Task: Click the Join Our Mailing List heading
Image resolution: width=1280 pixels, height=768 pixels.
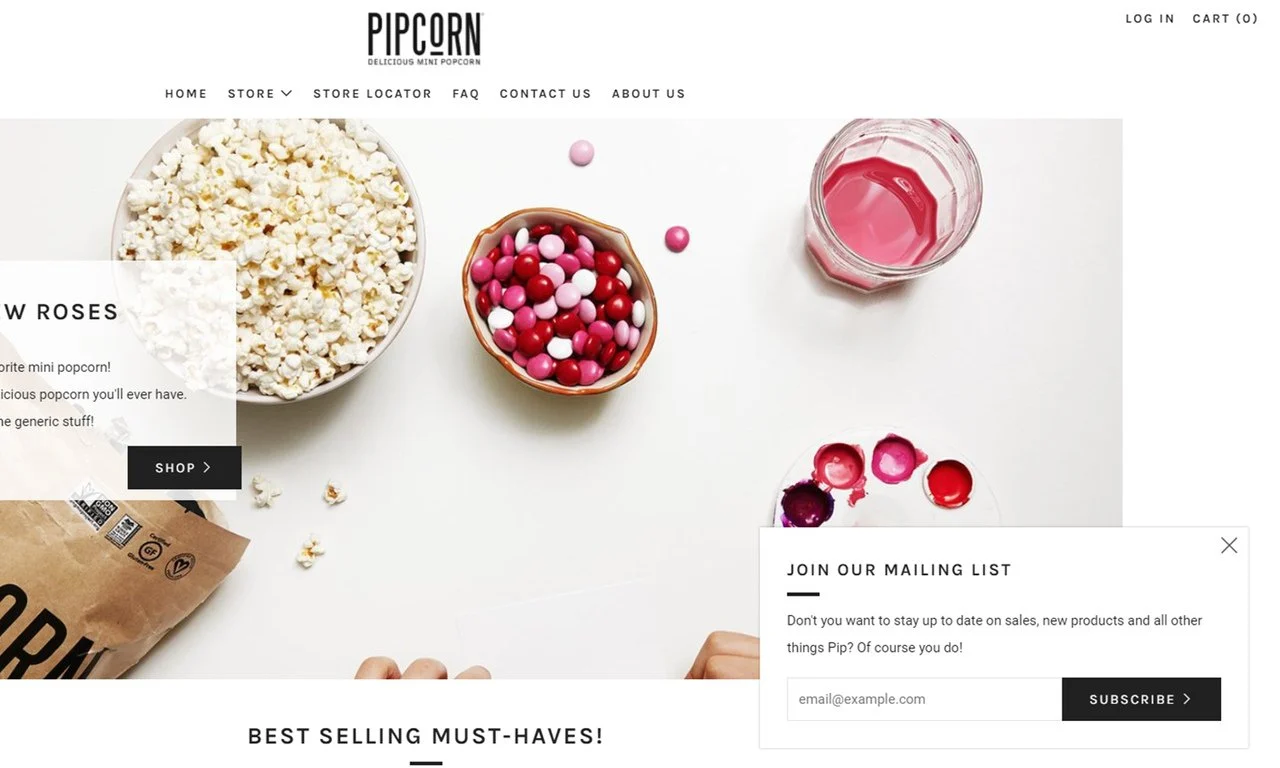Action: tap(899, 570)
